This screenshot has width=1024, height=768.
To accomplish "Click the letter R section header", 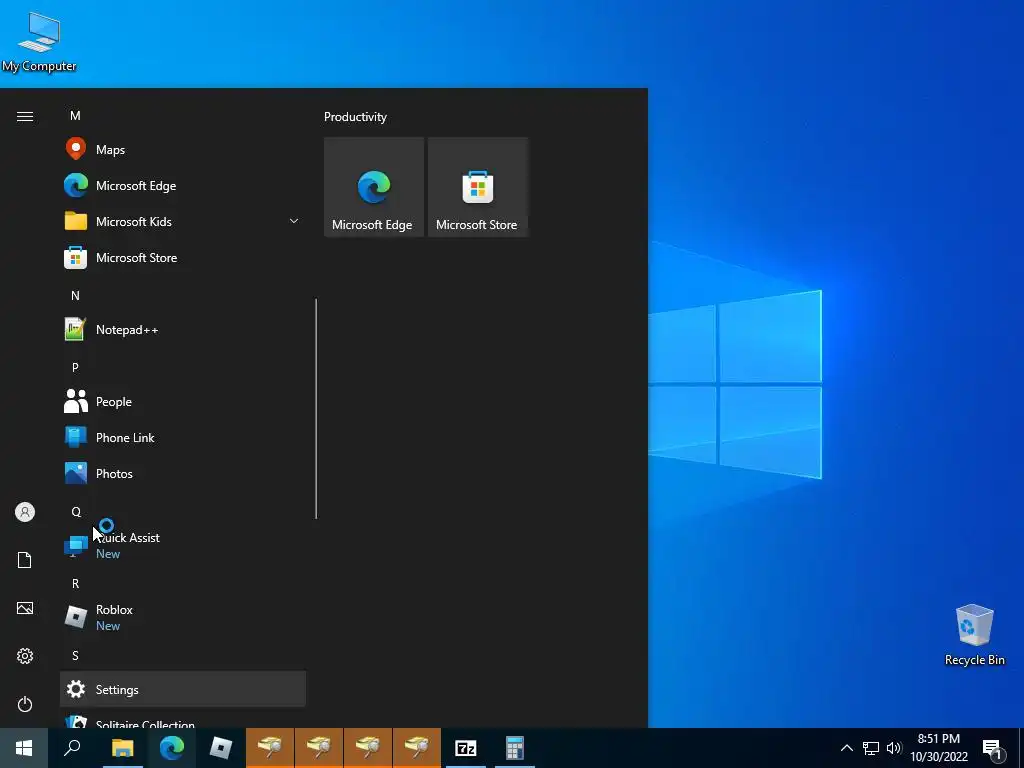I will click(x=75, y=584).
